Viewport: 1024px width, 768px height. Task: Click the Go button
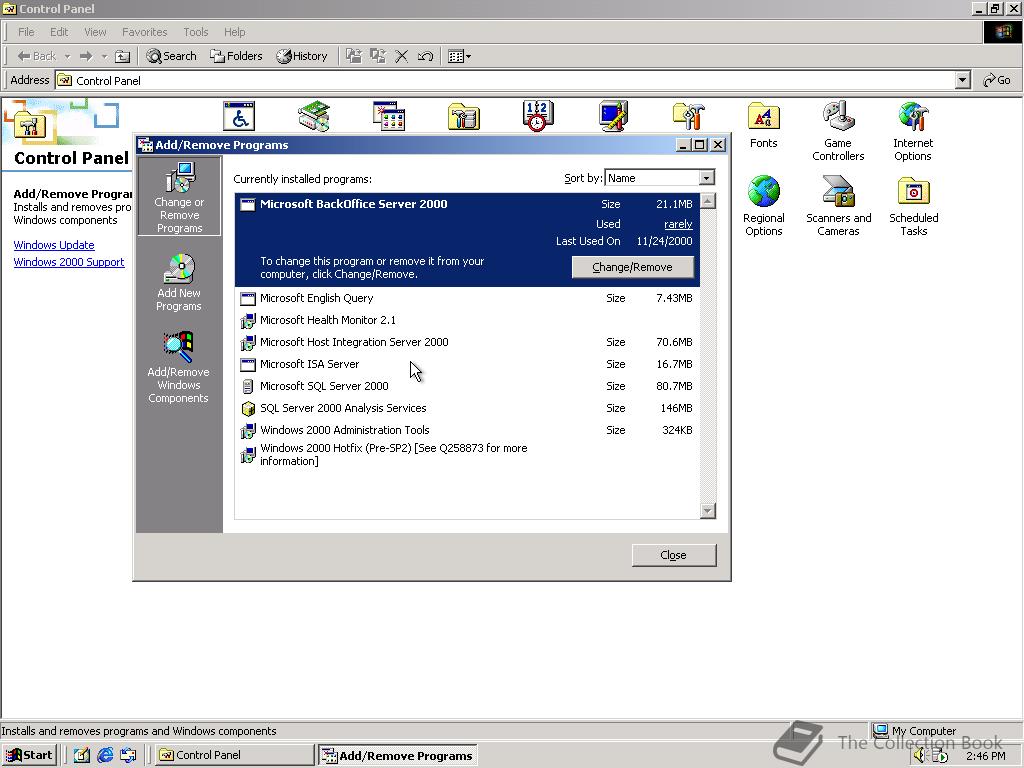pyautogui.click(x=997, y=80)
